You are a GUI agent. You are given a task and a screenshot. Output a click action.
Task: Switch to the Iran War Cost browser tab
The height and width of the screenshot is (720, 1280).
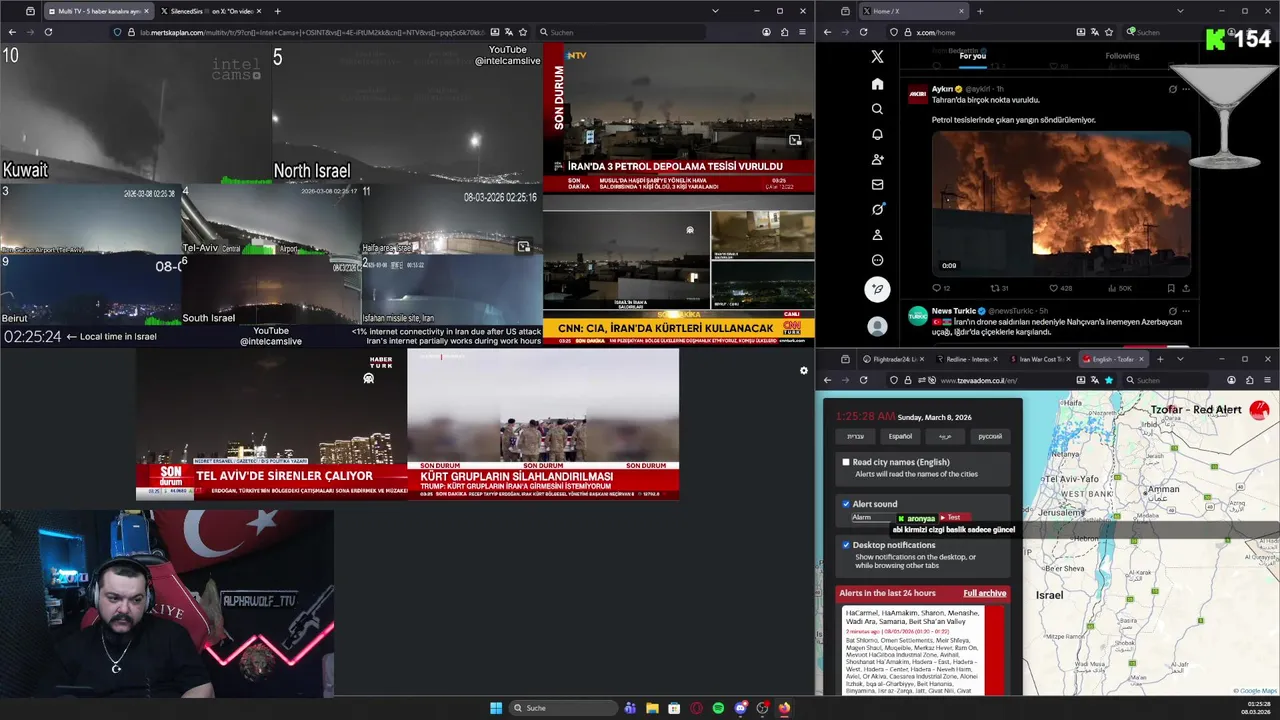tap(1041, 359)
